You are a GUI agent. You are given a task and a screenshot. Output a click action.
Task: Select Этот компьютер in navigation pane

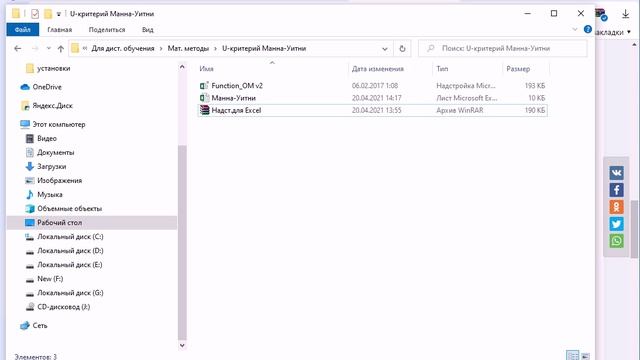[58, 124]
